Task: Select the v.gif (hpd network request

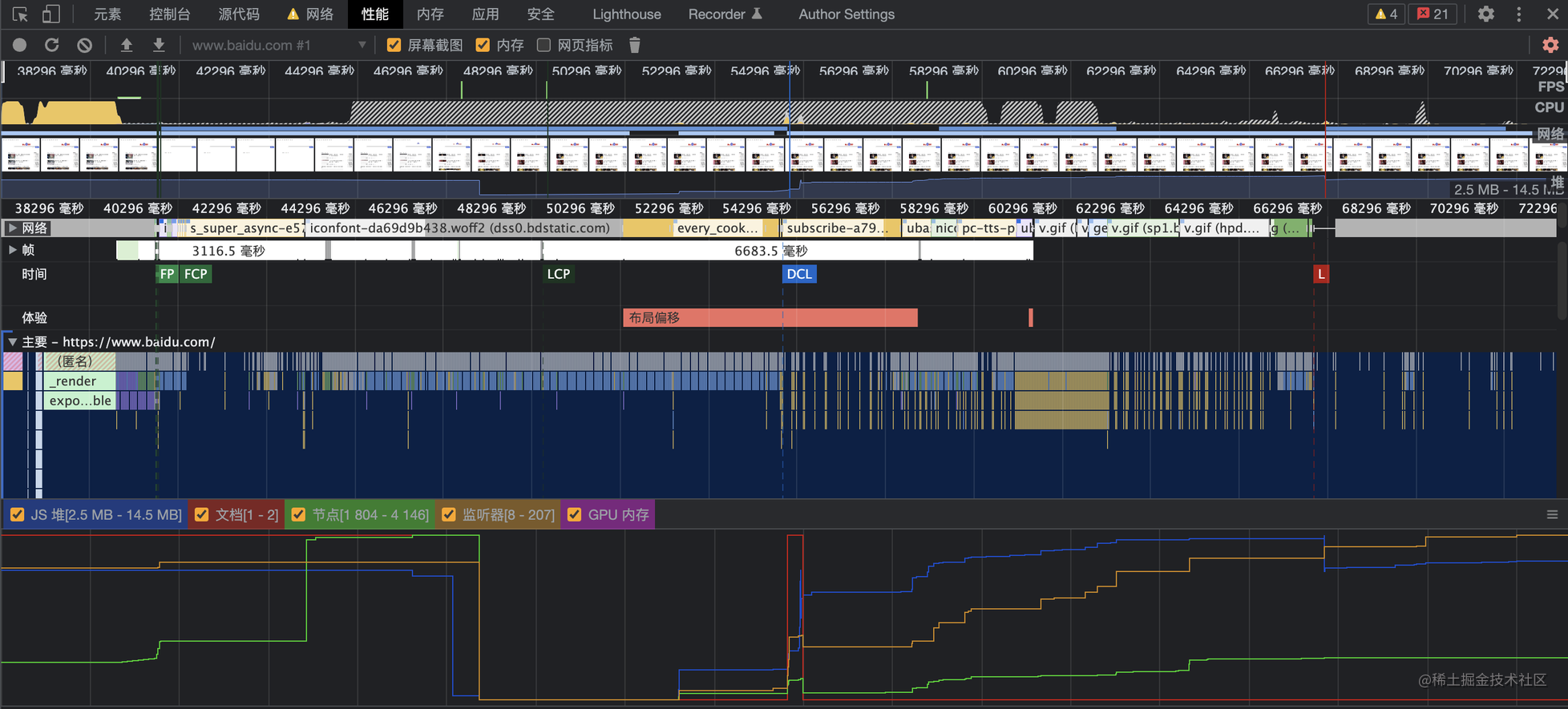Action: (x=1226, y=228)
